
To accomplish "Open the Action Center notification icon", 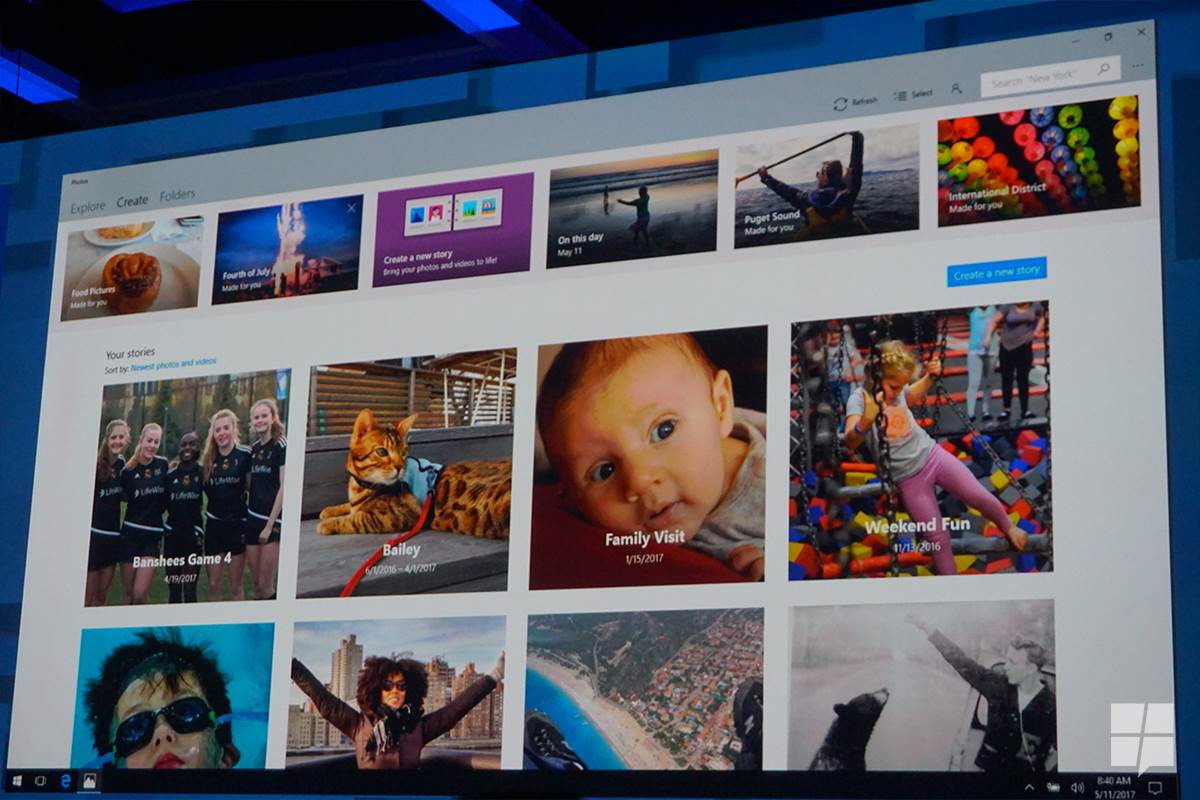I will tap(1155, 787).
